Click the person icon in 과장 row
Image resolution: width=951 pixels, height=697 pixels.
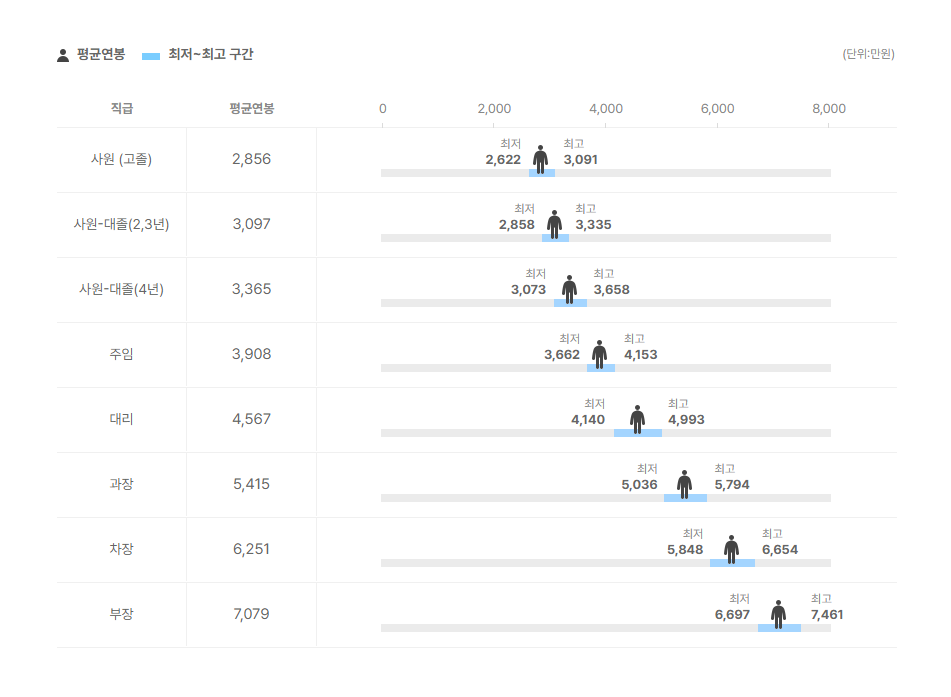[x=684, y=484]
